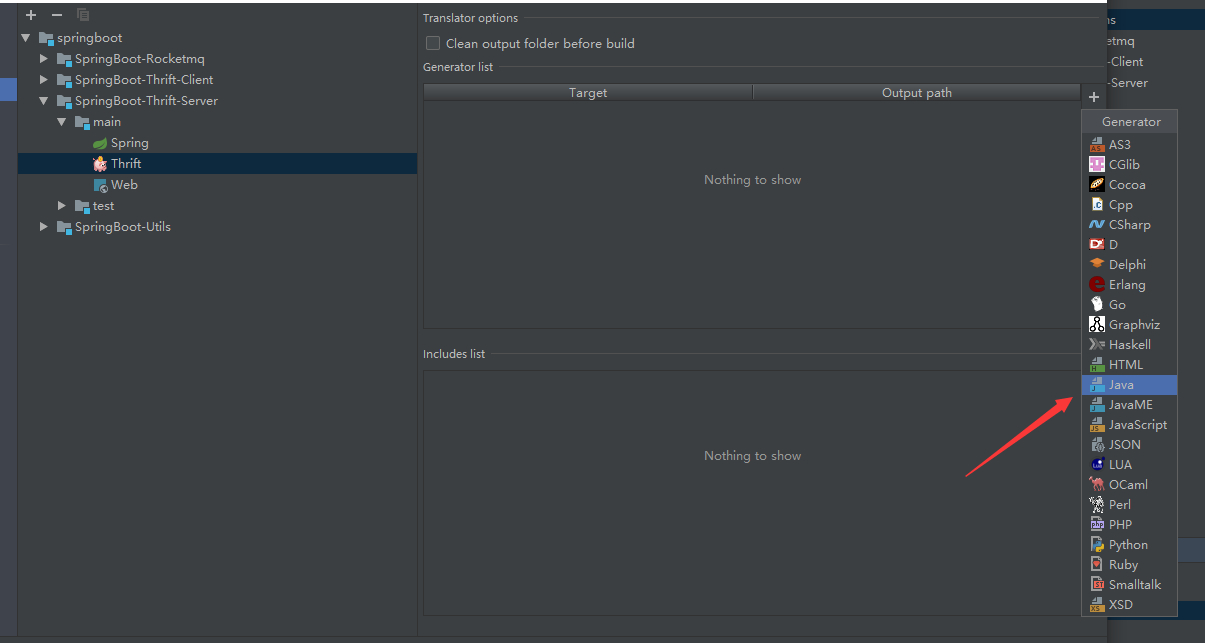The width and height of the screenshot is (1205, 643).
Task: Expand the test folder node
Action: point(62,206)
